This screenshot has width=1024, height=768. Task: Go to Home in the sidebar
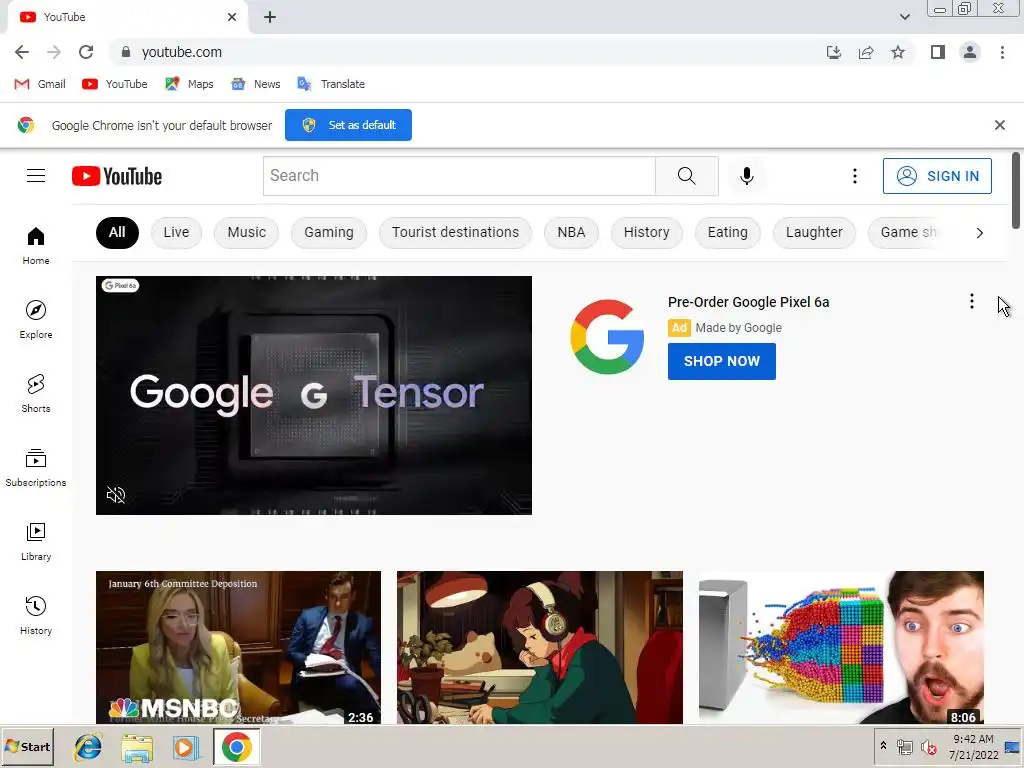[36, 246]
